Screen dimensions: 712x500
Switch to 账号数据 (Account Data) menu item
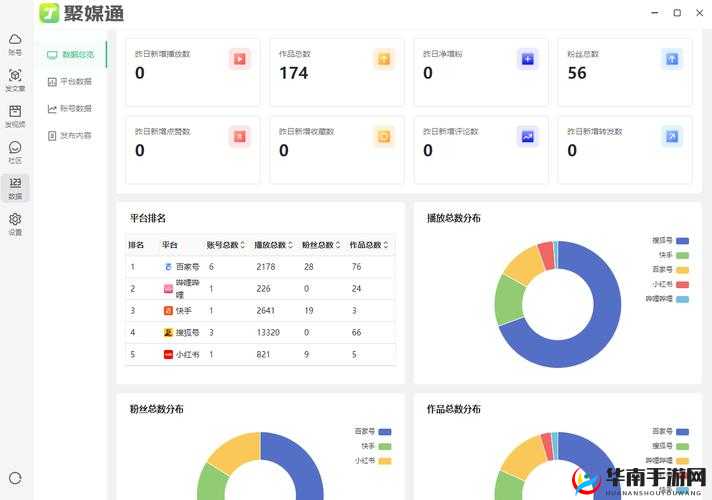(70, 109)
